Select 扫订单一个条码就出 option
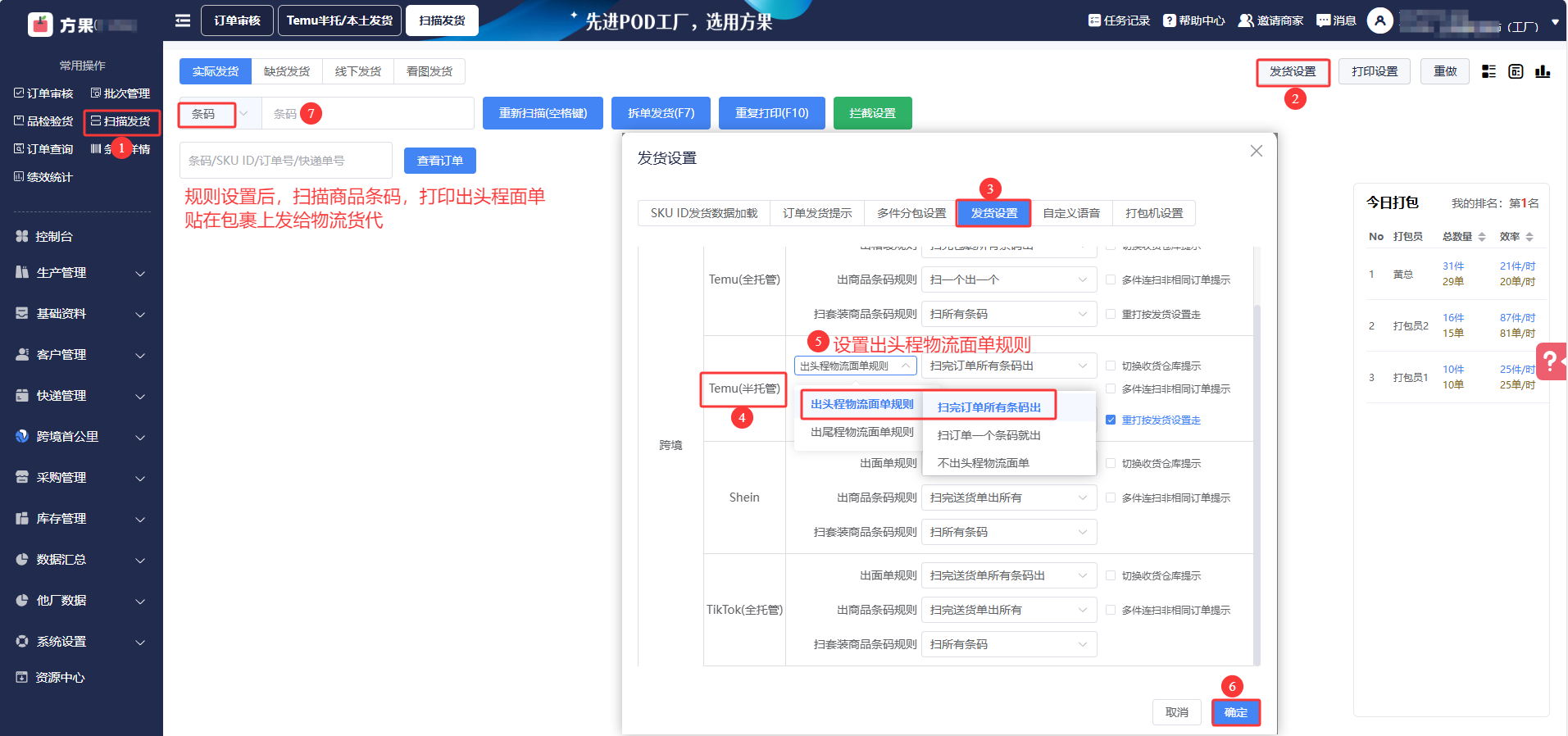Viewport: 1568px width, 736px height. click(x=989, y=435)
